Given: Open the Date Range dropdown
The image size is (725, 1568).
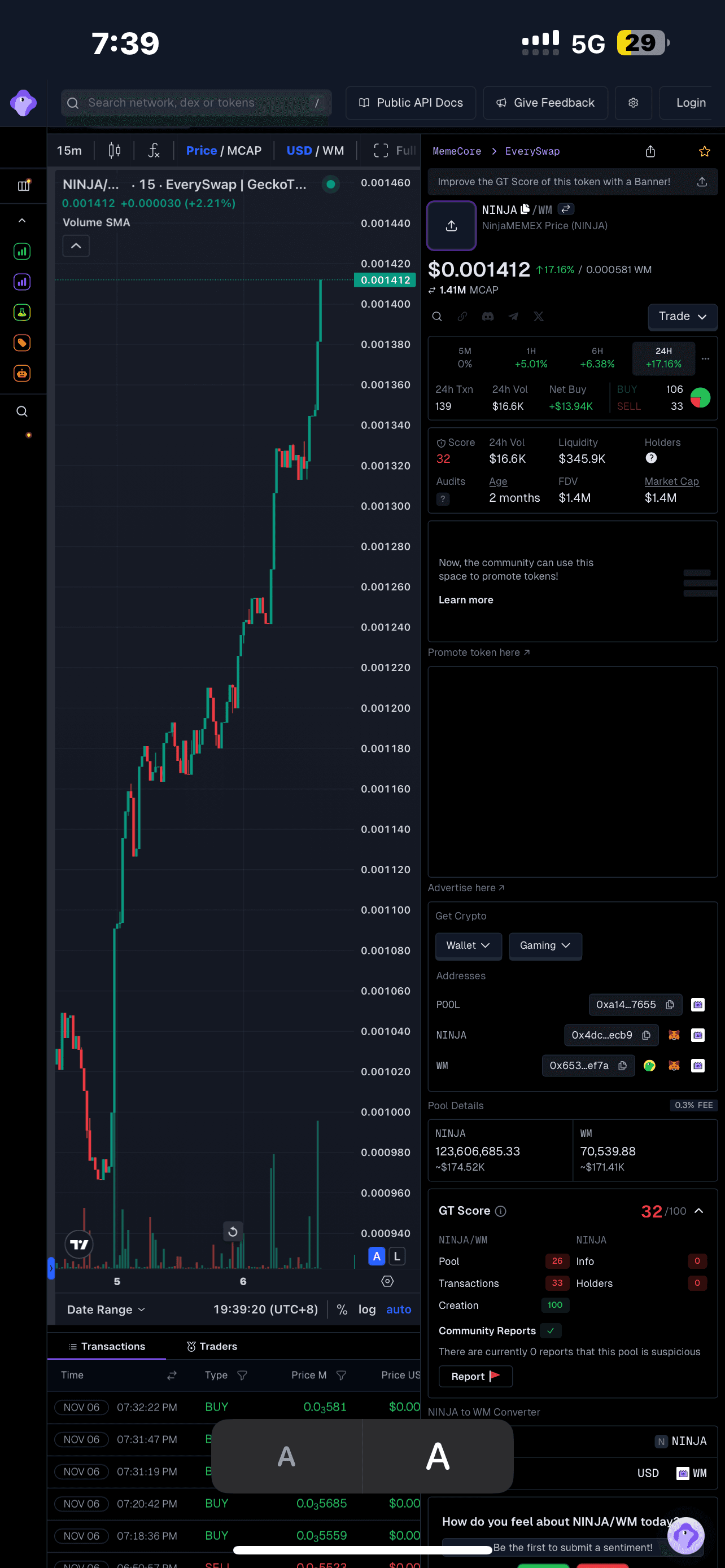Looking at the screenshot, I should 106,1309.
